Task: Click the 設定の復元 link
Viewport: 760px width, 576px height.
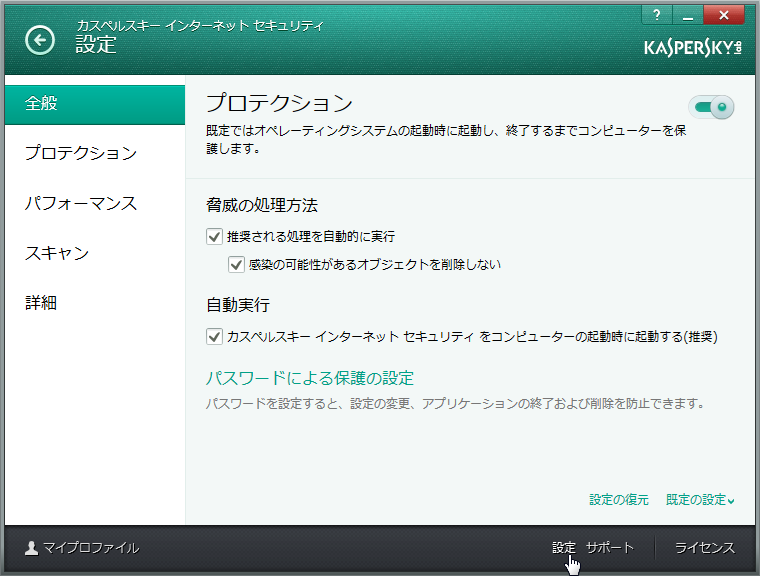Action: (618, 499)
